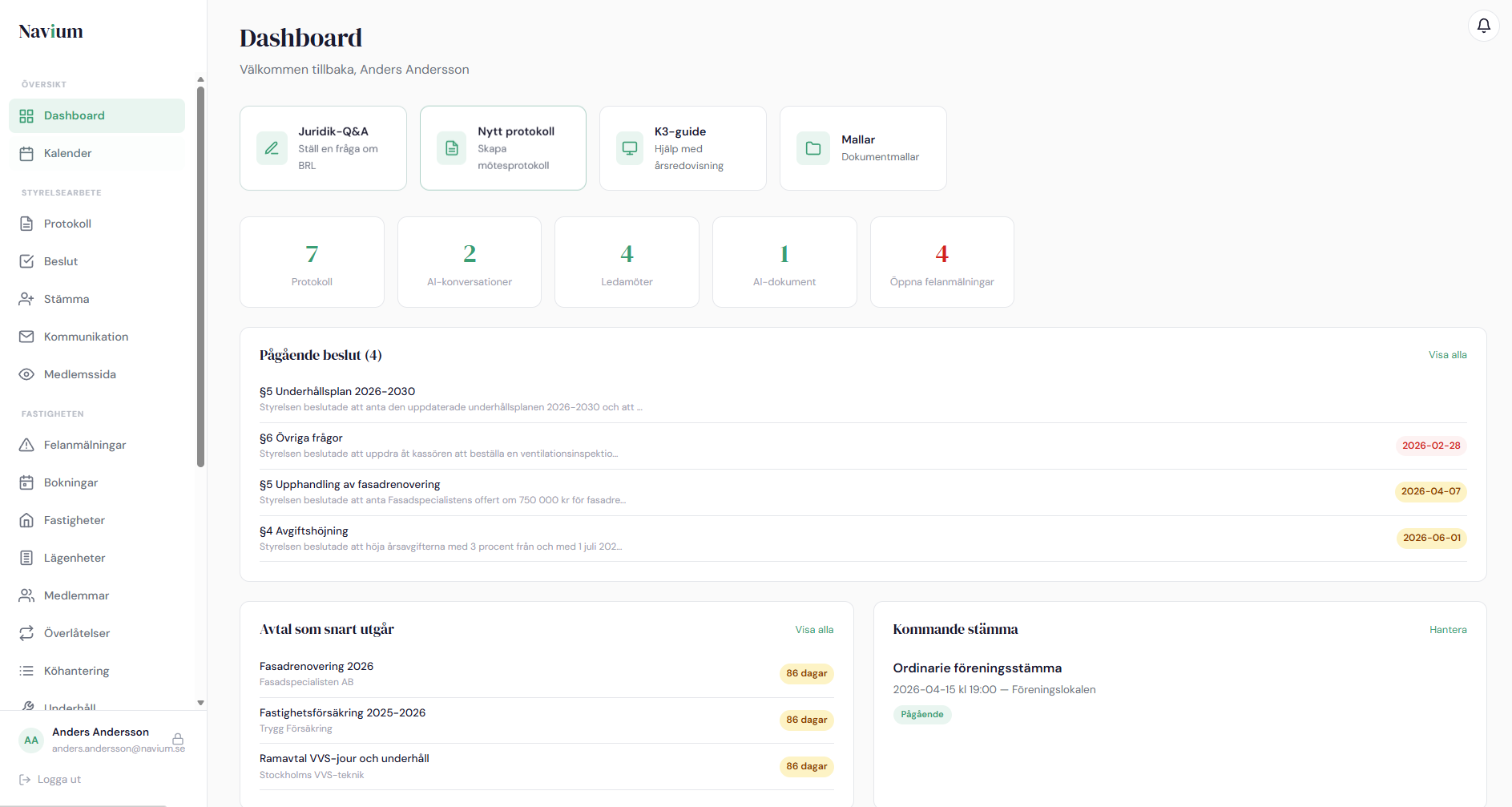Open Kalender in the sidebar
The height and width of the screenshot is (807, 1512).
point(68,153)
